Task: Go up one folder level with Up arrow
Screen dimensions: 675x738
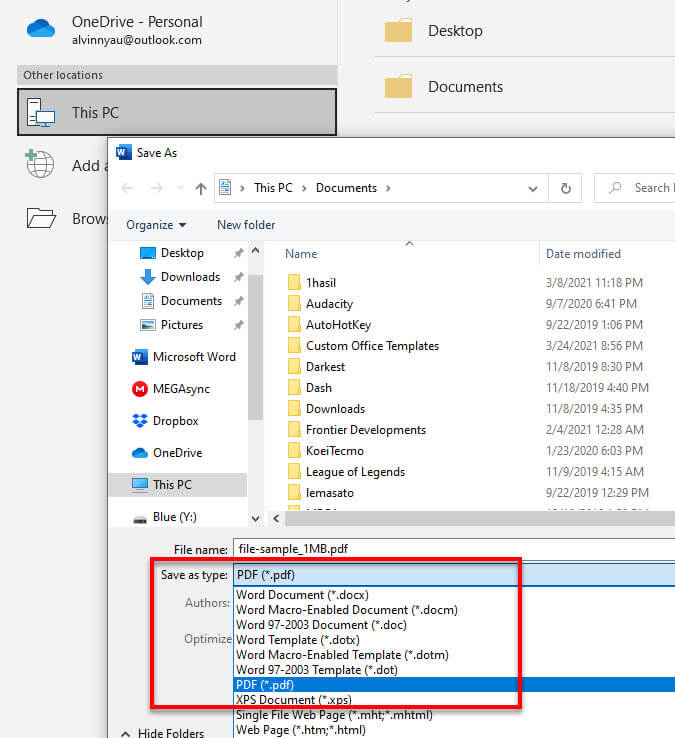Action: [201, 189]
